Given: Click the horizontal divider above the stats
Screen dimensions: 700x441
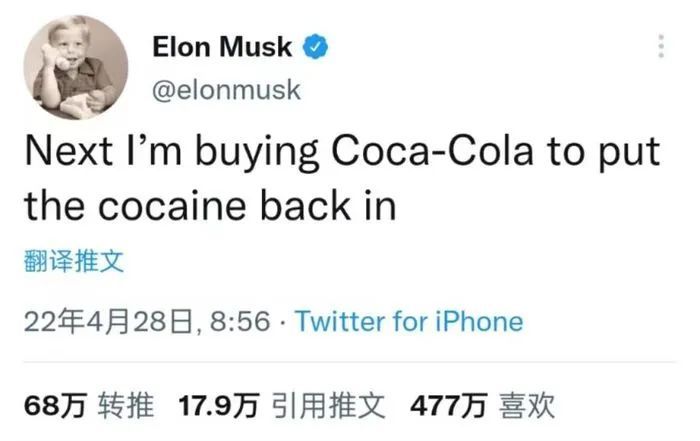Looking at the screenshot, I should click(350, 362).
